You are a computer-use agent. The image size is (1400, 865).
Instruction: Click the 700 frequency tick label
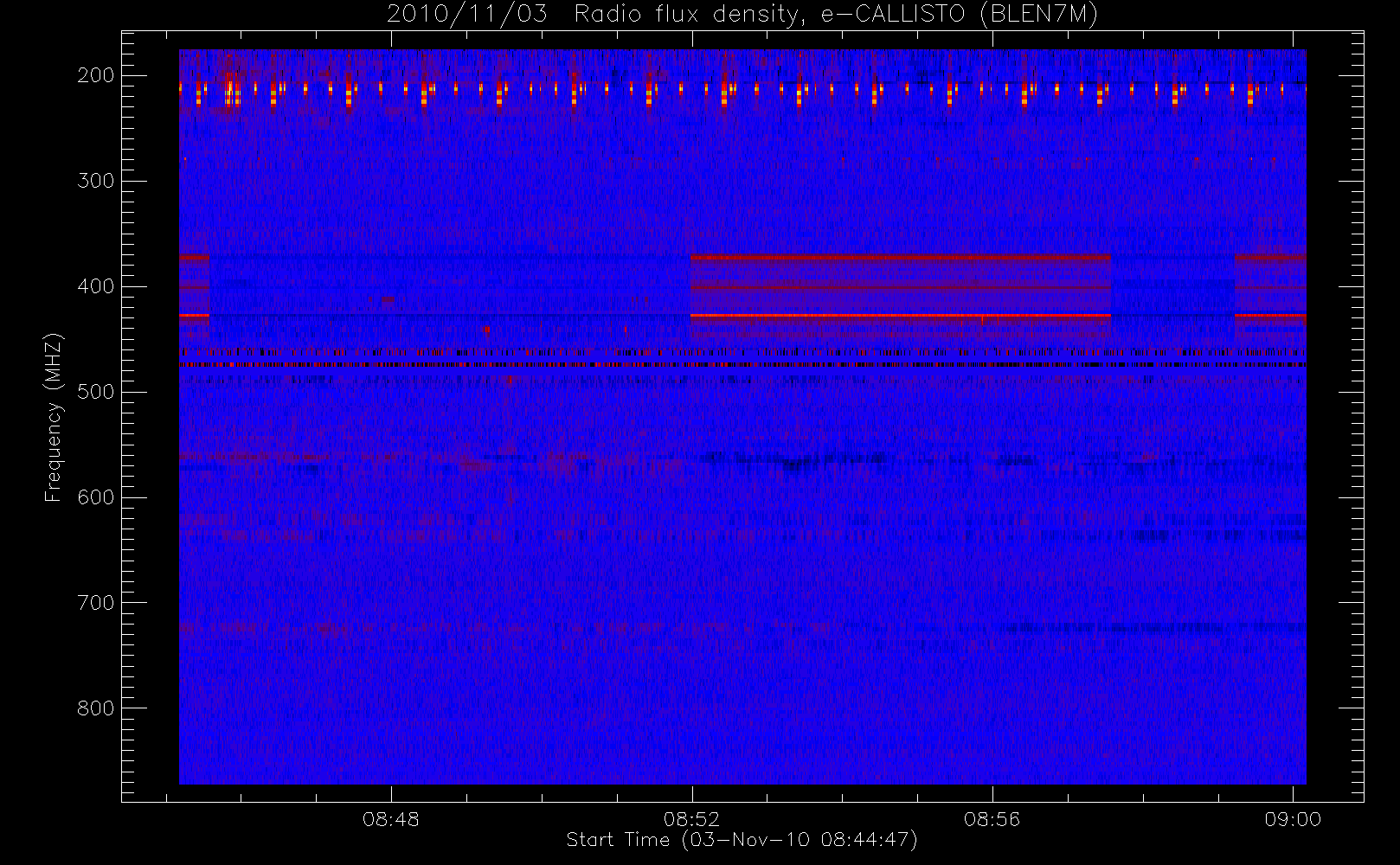(x=96, y=603)
